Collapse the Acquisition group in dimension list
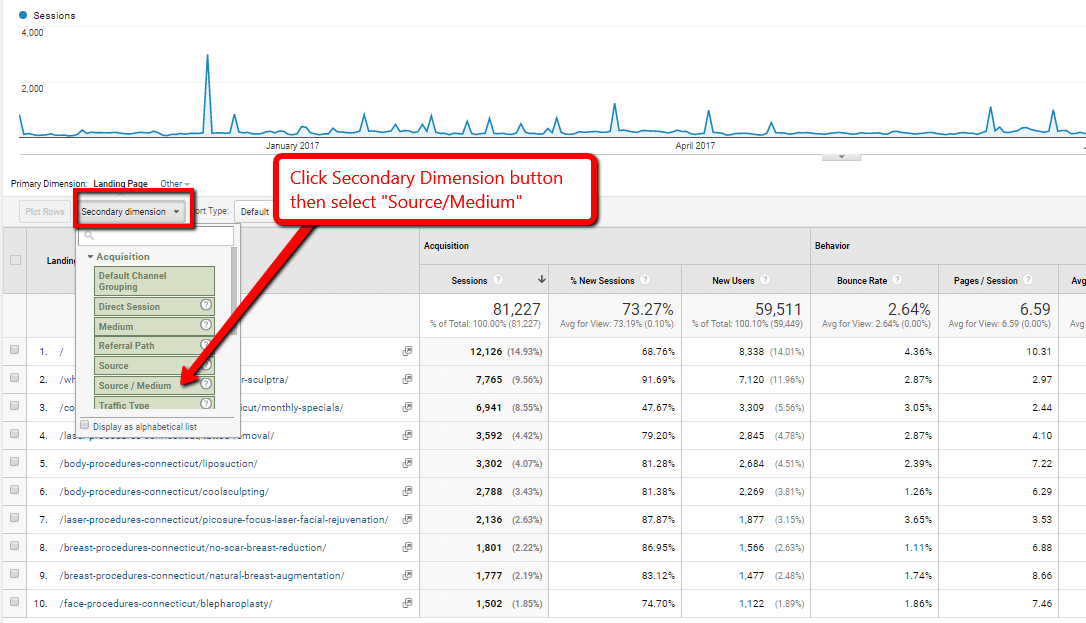 [x=90, y=257]
